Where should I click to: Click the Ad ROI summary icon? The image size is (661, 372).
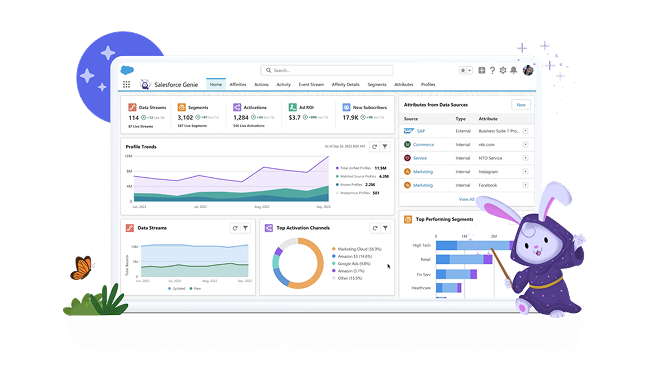tap(292, 107)
